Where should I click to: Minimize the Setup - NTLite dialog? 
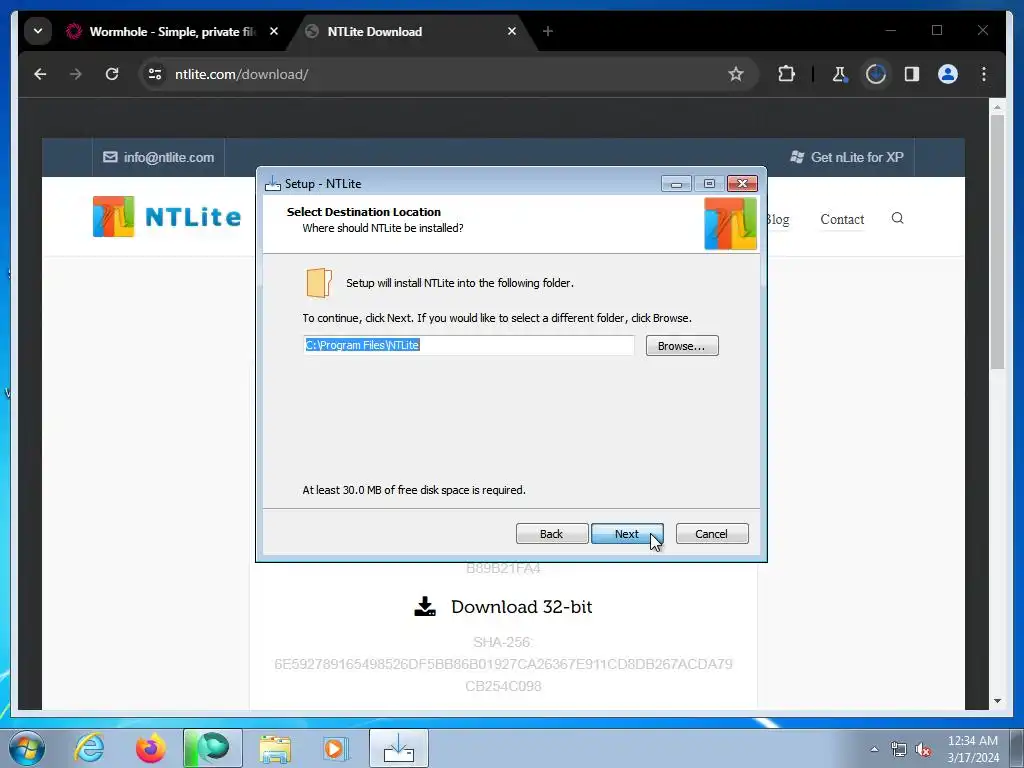[676, 184]
